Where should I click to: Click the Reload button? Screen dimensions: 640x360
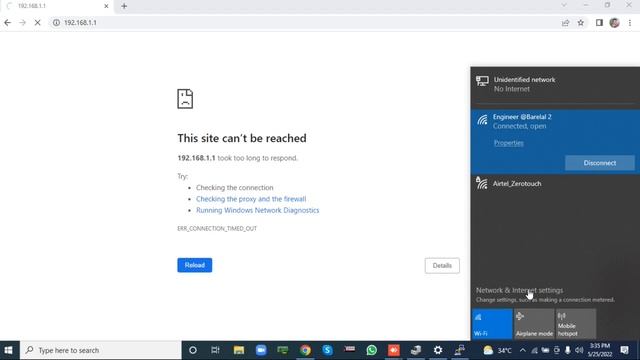click(x=195, y=265)
